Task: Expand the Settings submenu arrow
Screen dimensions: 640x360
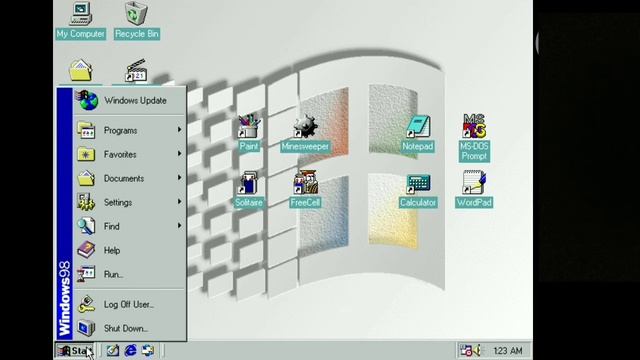Action: click(x=179, y=202)
